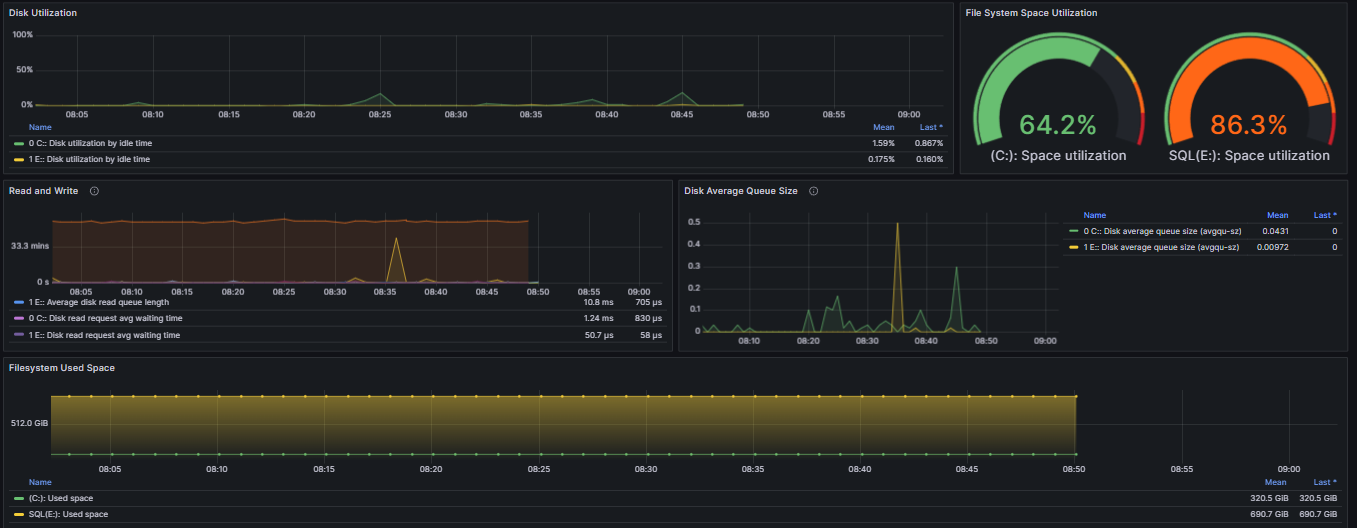The height and width of the screenshot is (528, 1357).
Task: Click the 512.0 GiB axis label
Action: pos(31,422)
